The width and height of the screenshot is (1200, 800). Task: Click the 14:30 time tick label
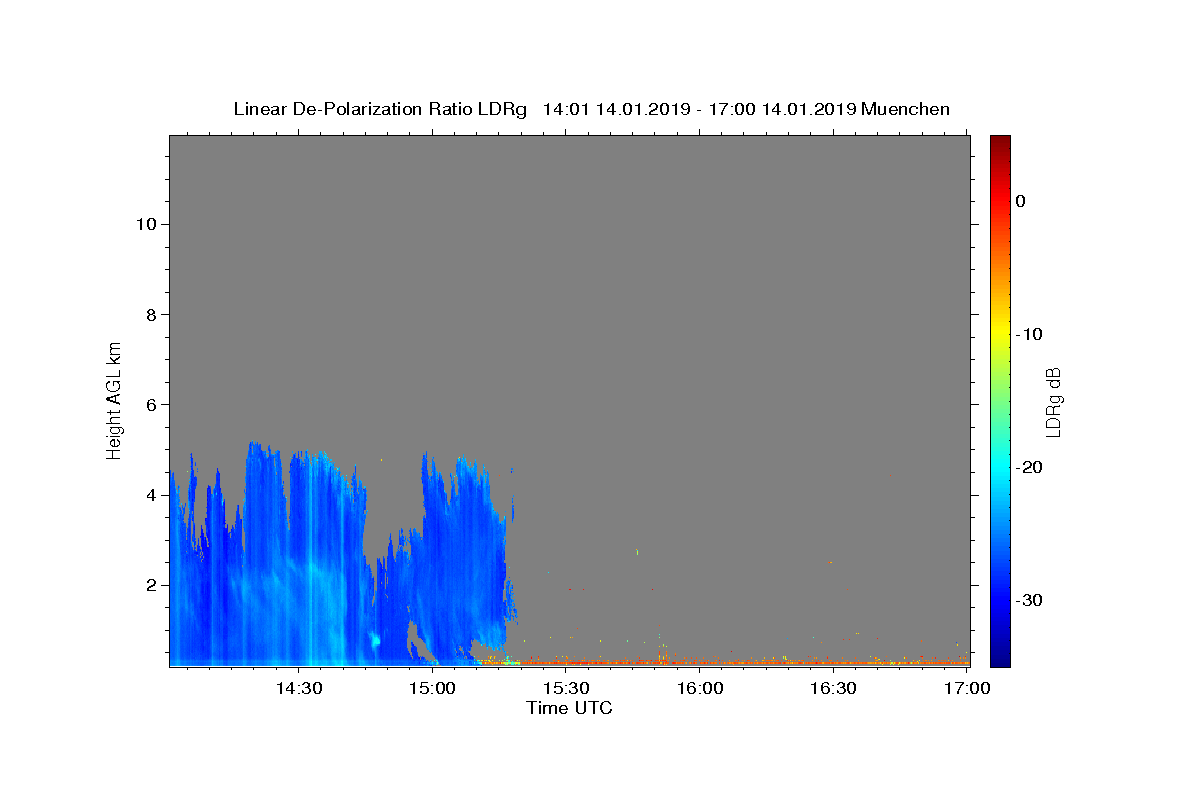298,688
